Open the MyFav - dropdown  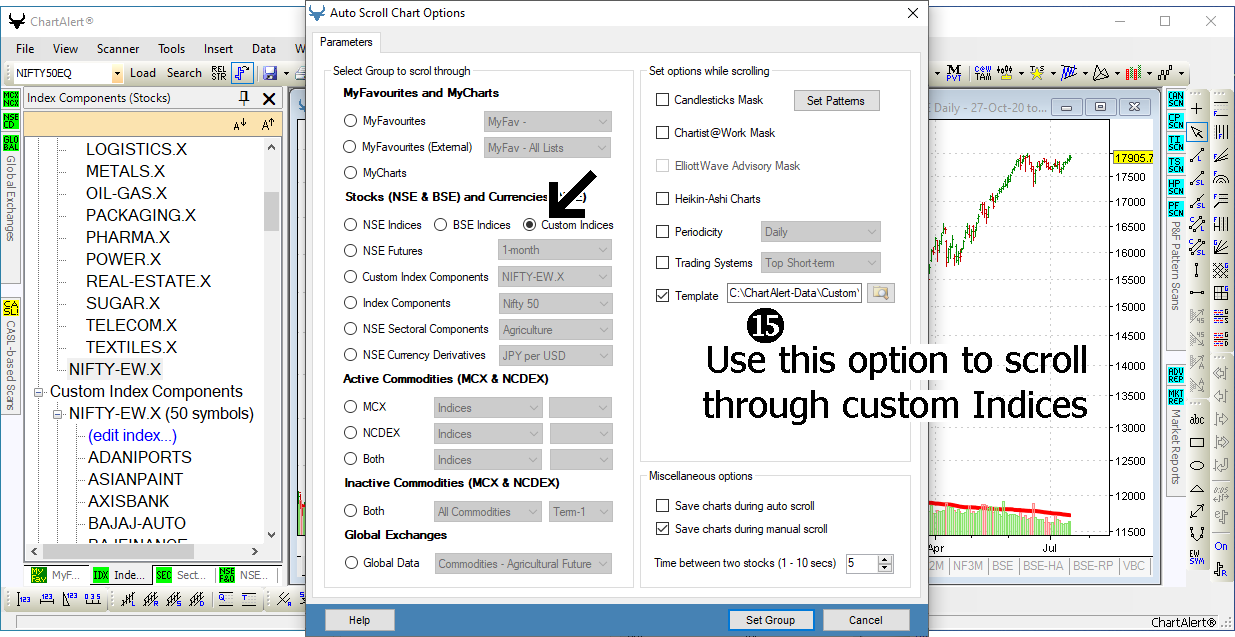pyautogui.click(x=547, y=121)
